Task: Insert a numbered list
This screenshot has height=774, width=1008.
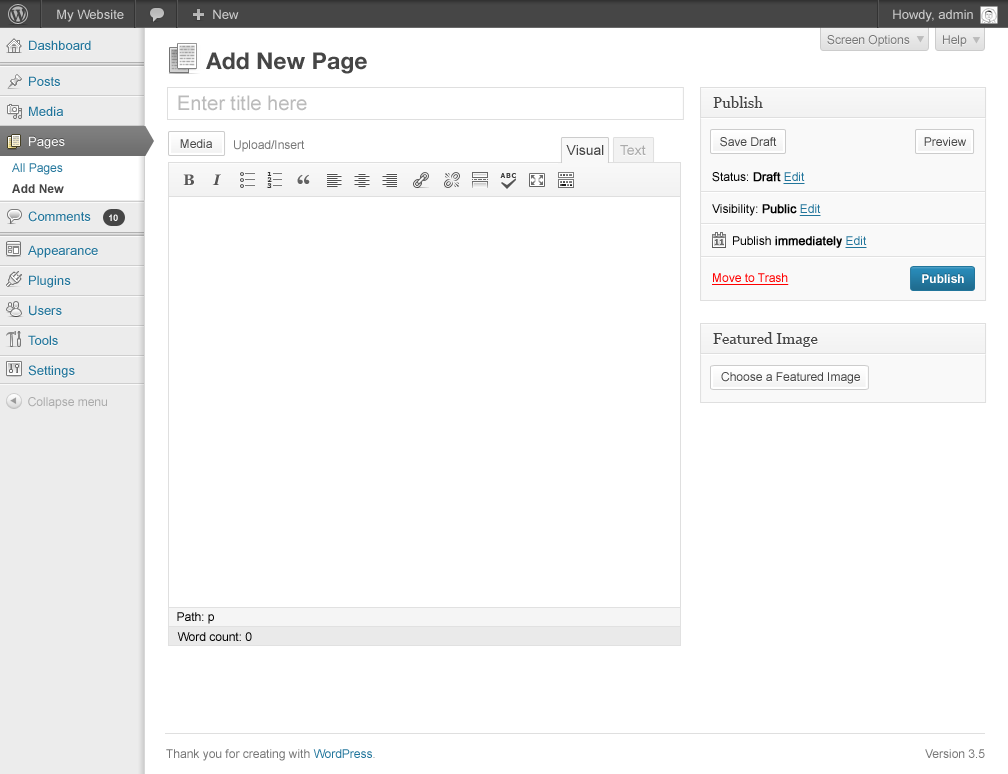Action: pos(275,180)
